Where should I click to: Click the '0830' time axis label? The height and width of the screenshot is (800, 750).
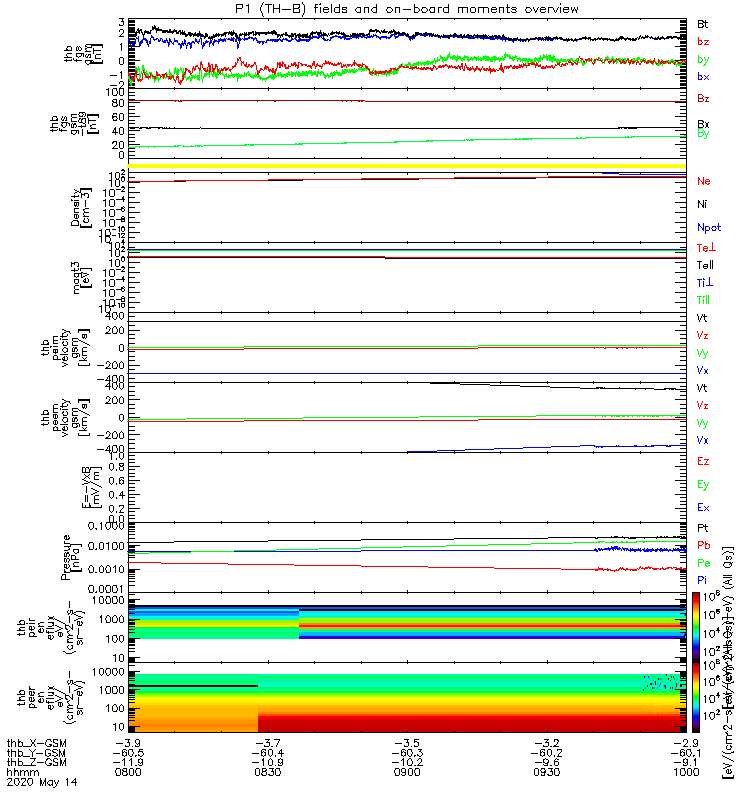(267, 772)
